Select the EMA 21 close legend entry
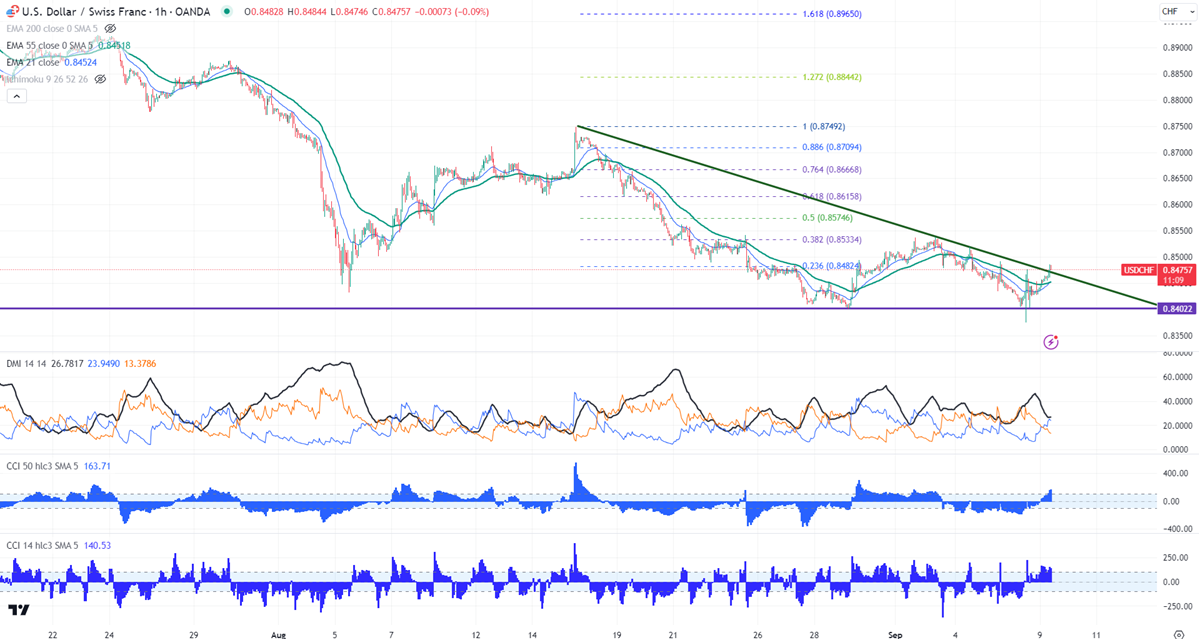The height and width of the screenshot is (639, 1199). coord(33,62)
